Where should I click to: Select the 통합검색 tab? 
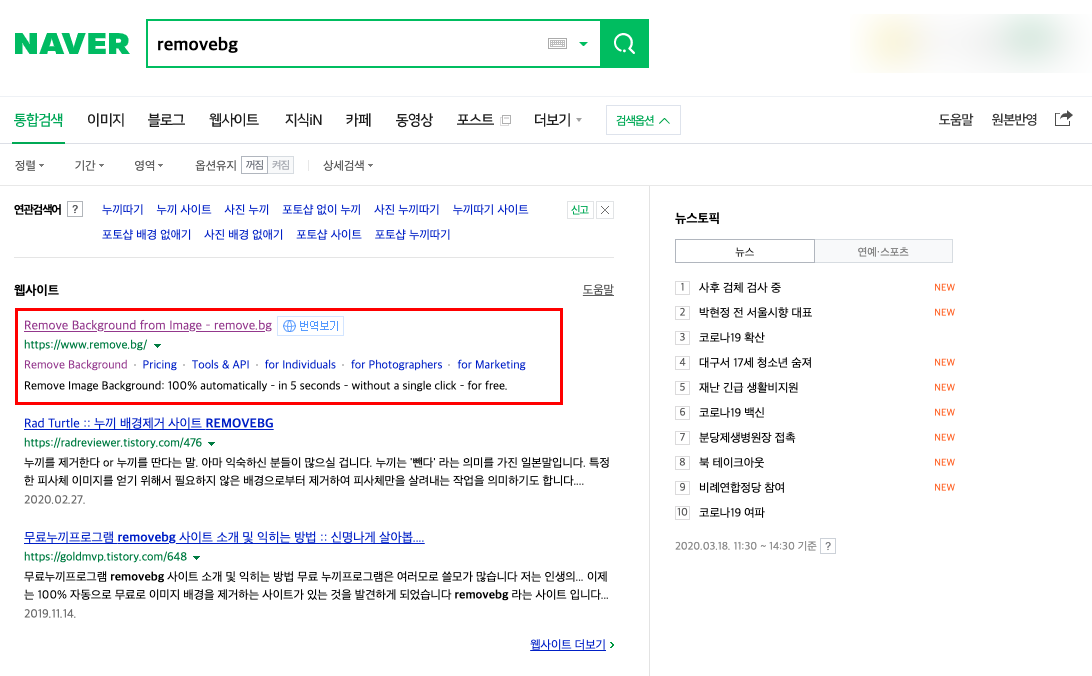click(38, 120)
